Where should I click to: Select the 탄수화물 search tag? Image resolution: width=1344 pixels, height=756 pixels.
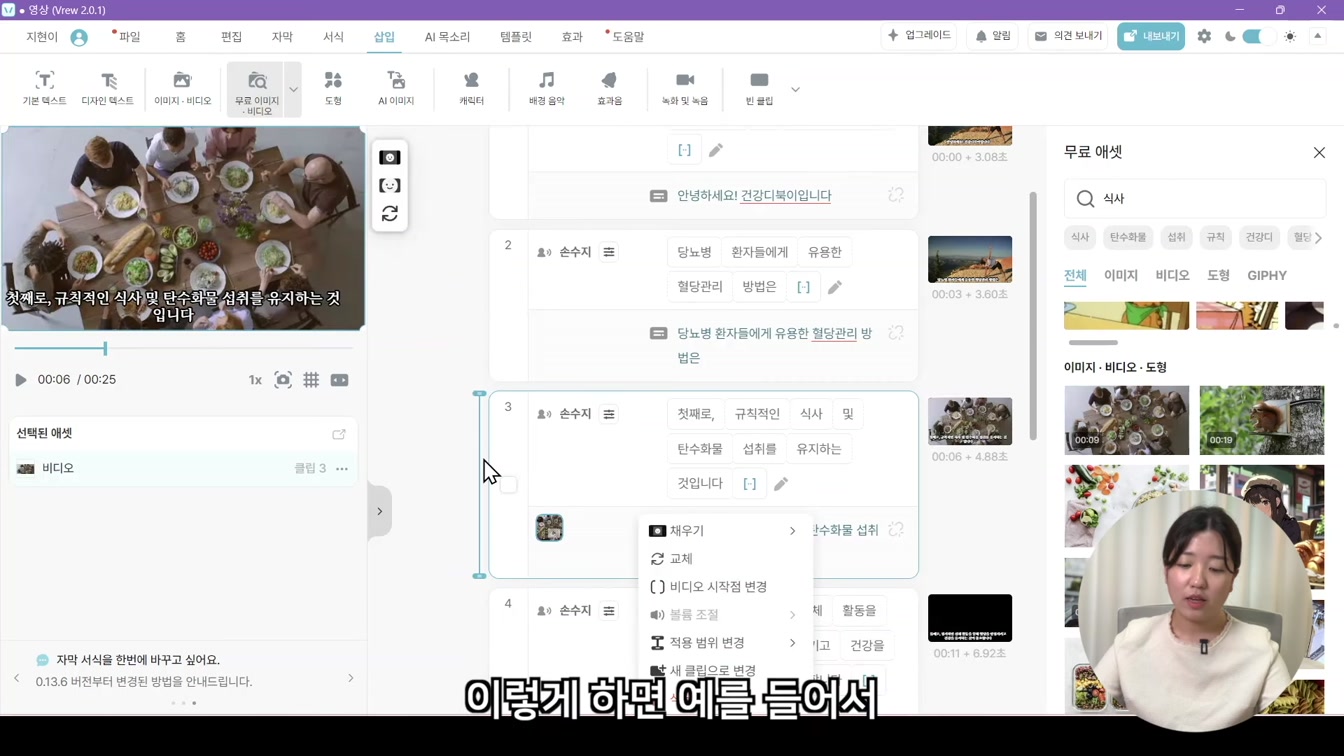1127,238
